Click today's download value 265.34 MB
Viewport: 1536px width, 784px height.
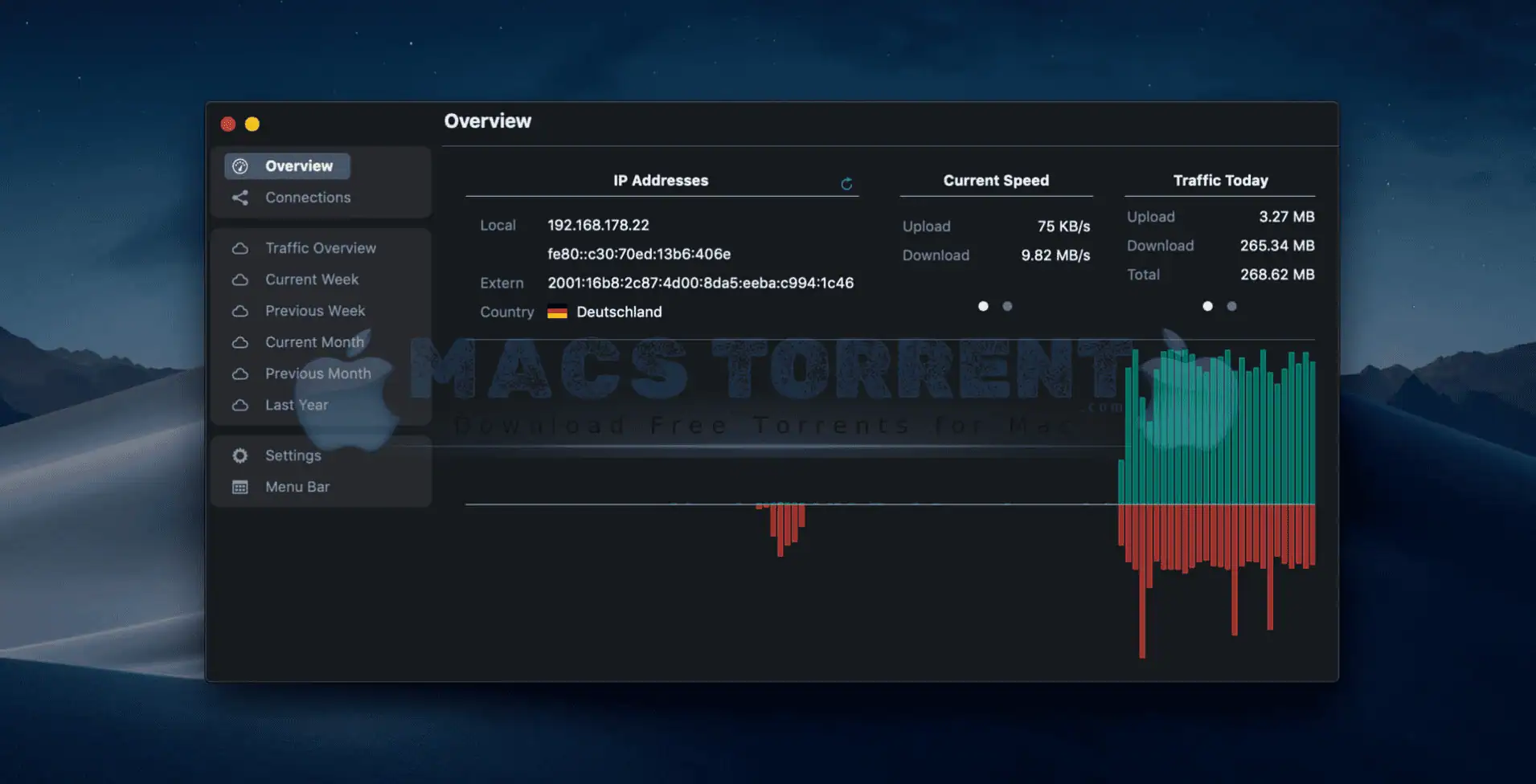(x=1277, y=246)
